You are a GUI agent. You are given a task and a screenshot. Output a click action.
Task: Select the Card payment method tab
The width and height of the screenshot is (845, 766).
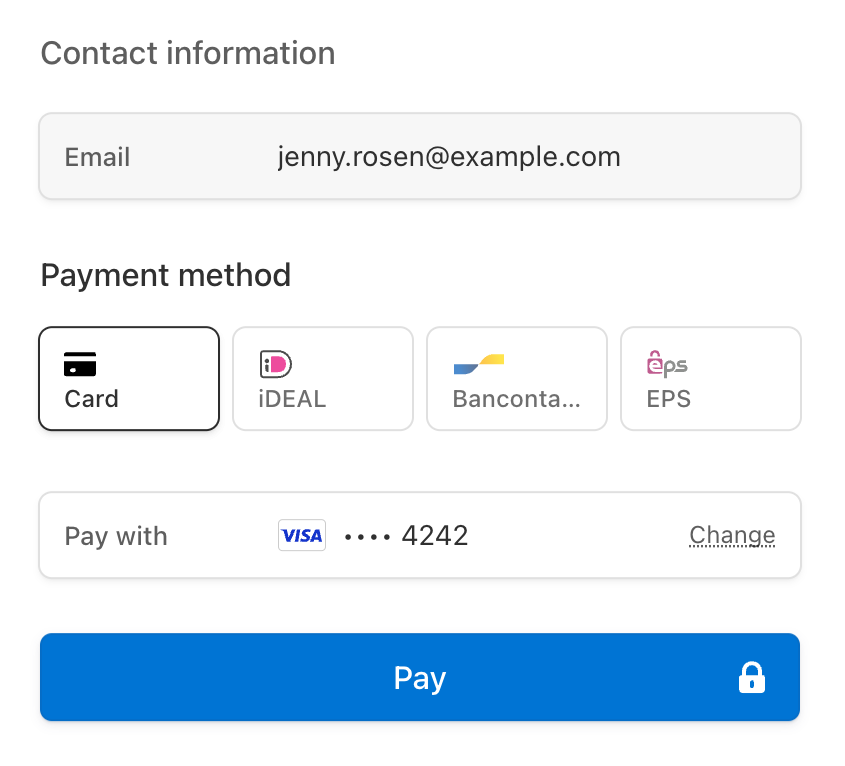tap(129, 378)
